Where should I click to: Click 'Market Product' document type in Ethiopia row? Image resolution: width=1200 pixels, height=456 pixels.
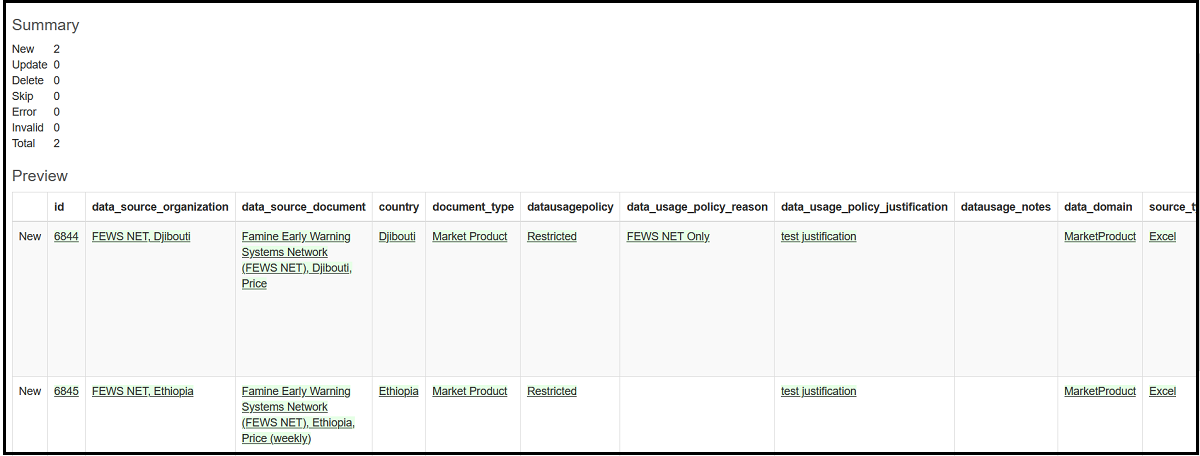(469, 392)
